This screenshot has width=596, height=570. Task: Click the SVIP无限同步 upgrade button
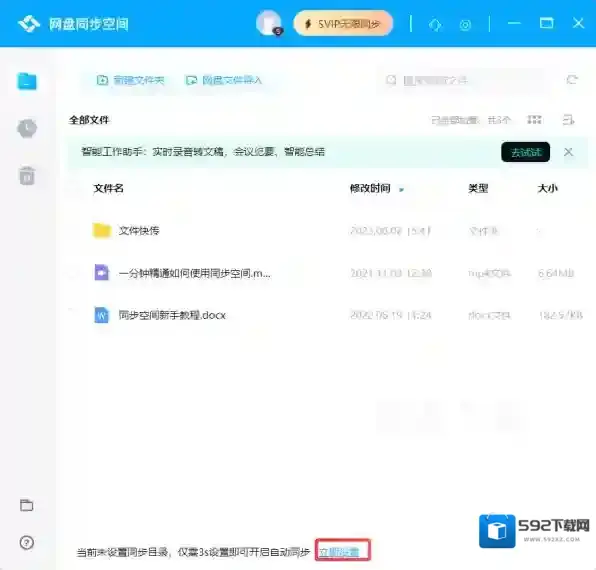pos(343,24)
